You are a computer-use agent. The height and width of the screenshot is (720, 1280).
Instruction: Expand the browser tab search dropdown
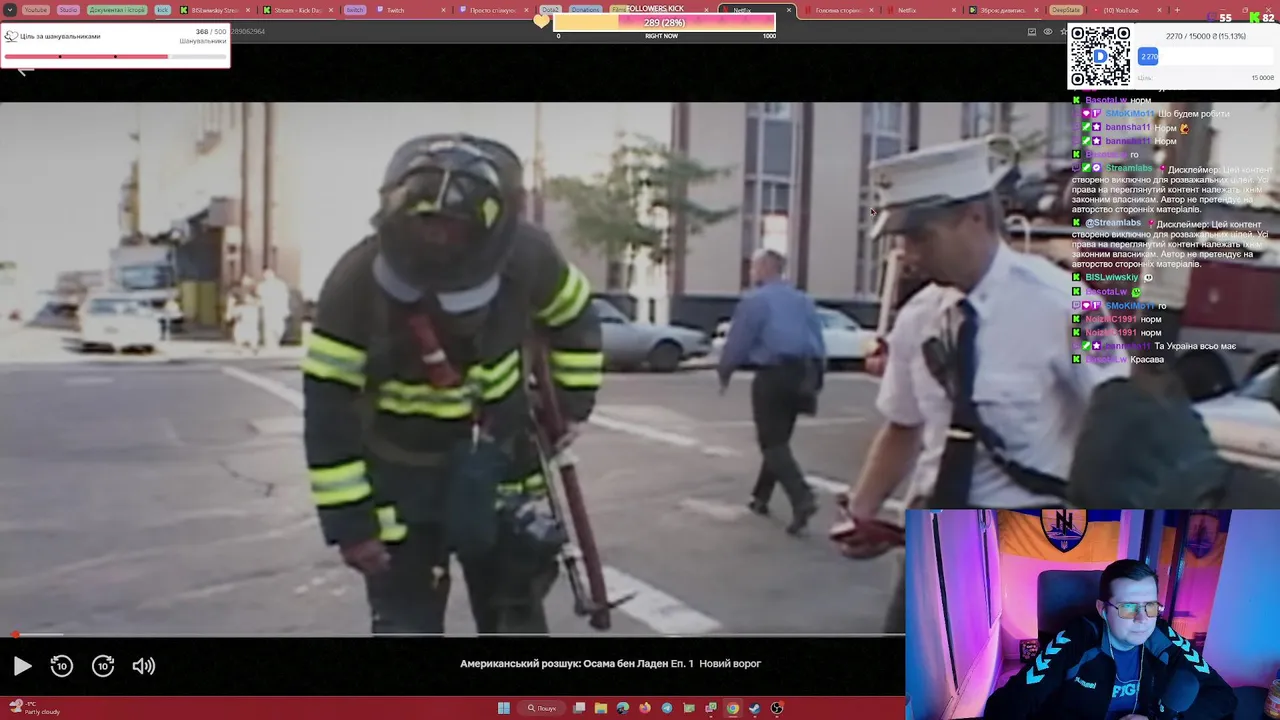coord(9,10)
